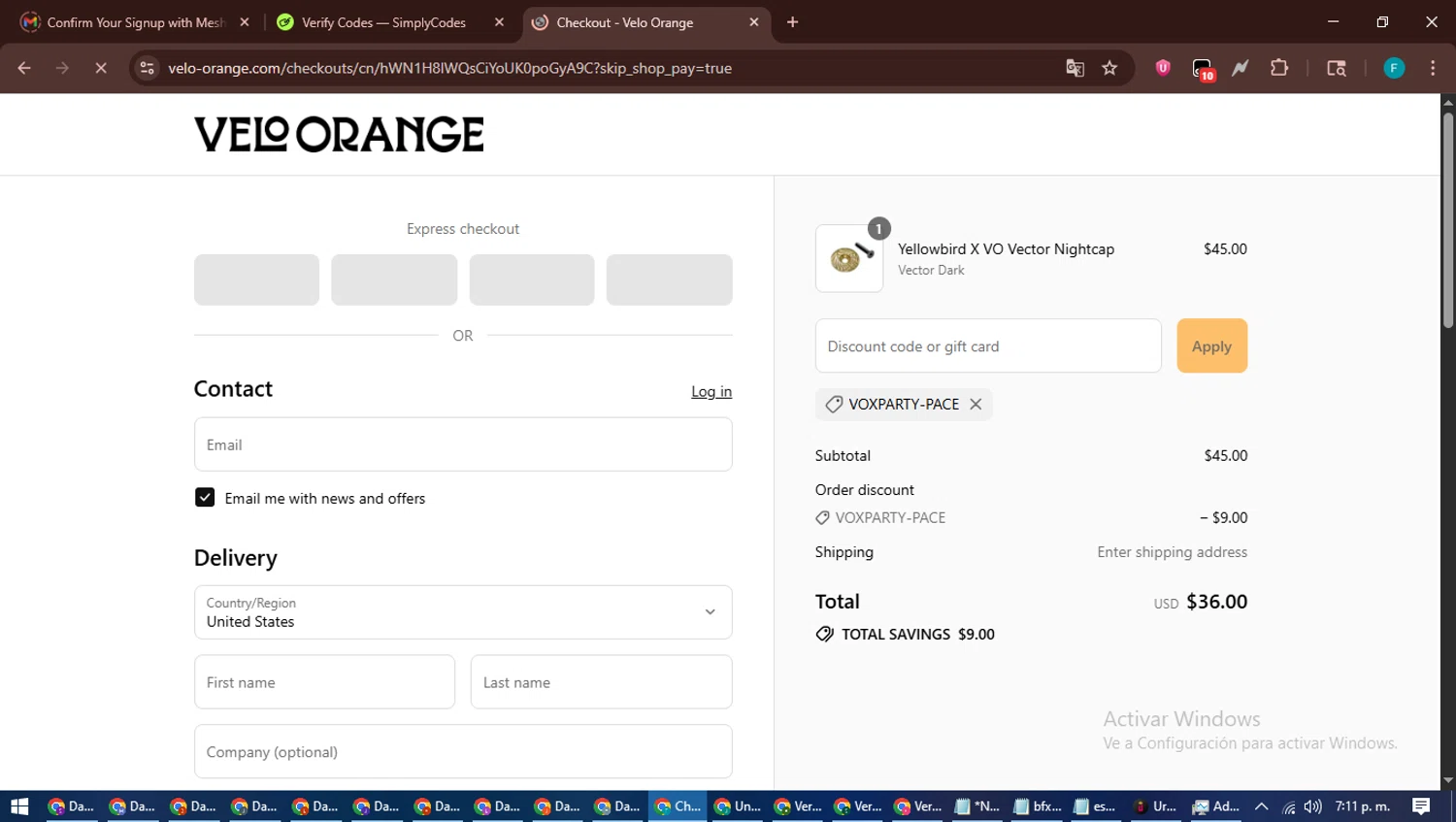The image size is (1456, 822).
Task: Expand the Country/Region dropdown
Action: click(x=463, y=612)
